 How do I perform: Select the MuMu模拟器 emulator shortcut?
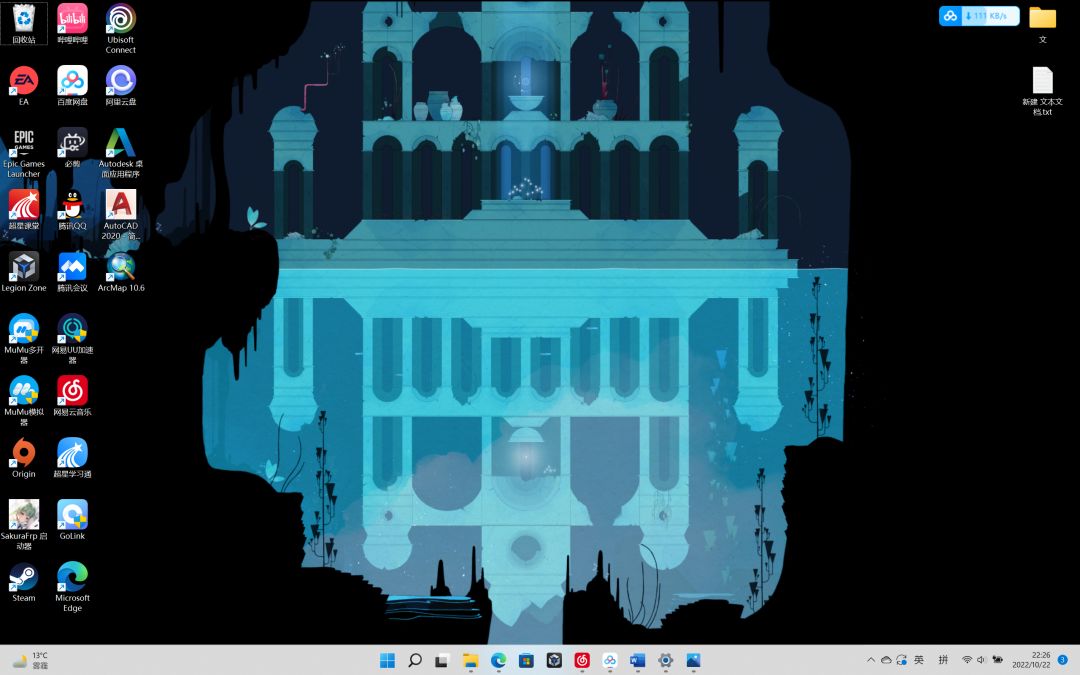(24, 401)
